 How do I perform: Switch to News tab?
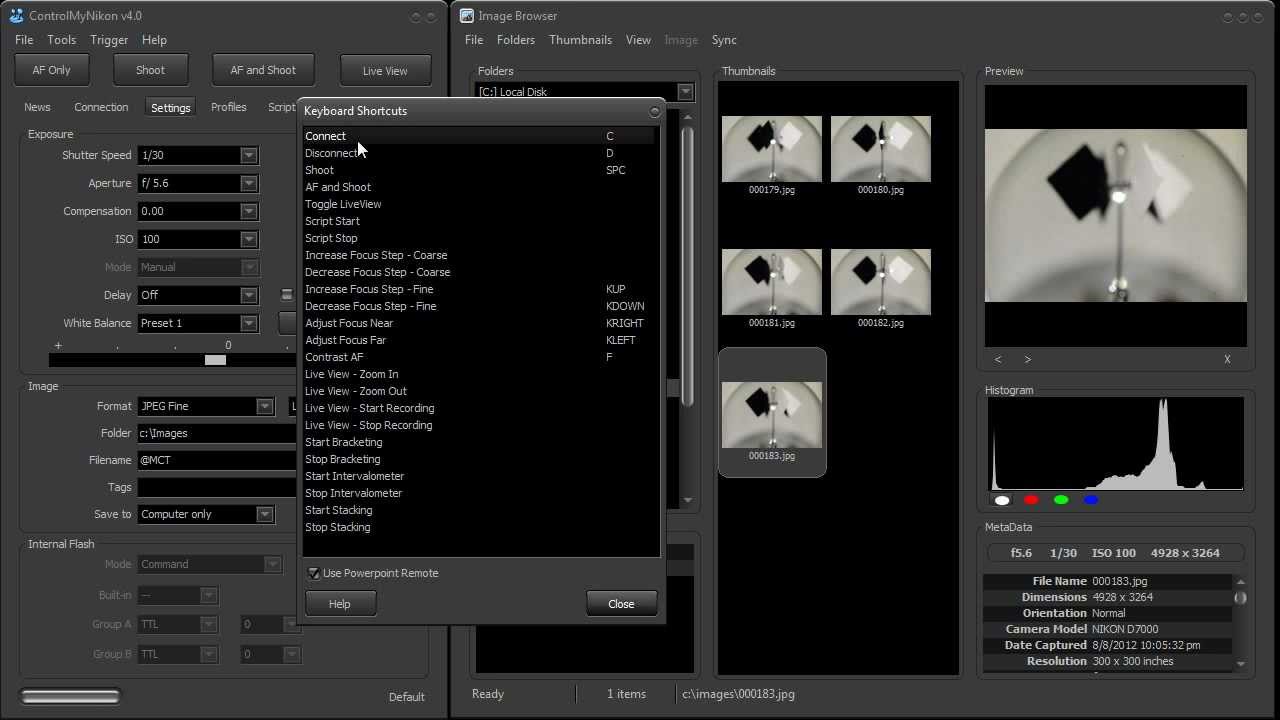[37, 107]
